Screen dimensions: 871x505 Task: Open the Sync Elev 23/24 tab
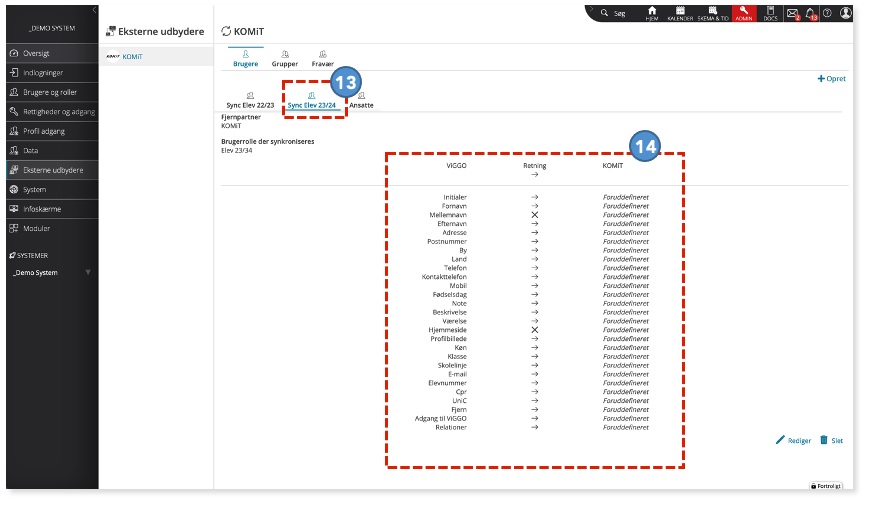click(x=312, y=100)
